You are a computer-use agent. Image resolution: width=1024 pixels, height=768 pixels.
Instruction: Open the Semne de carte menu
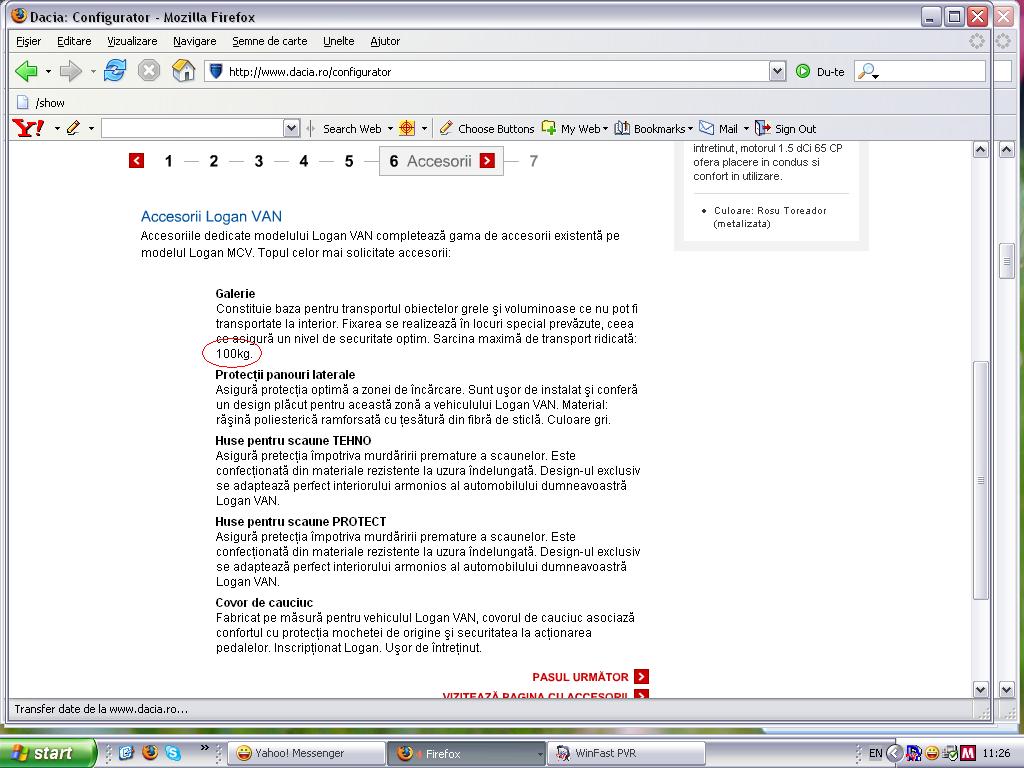tap(270, 41)
